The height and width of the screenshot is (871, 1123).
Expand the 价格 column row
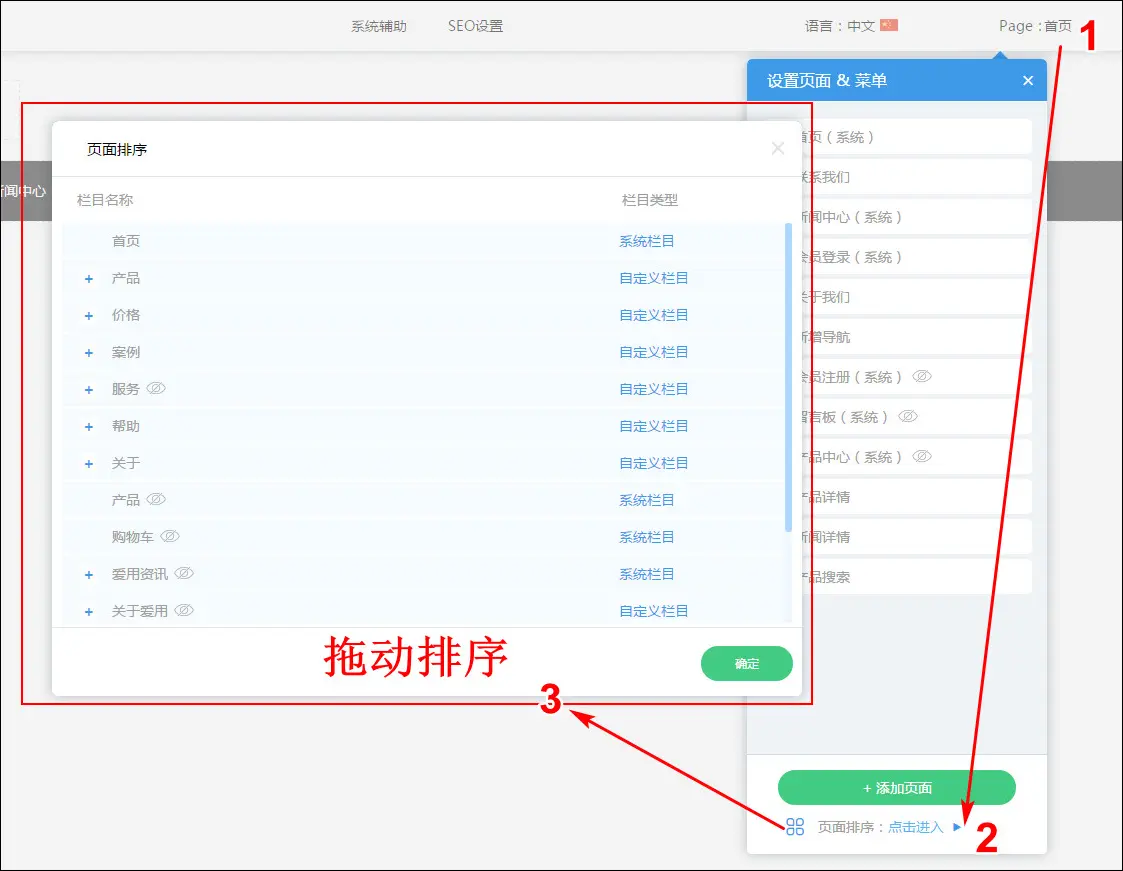89,316
